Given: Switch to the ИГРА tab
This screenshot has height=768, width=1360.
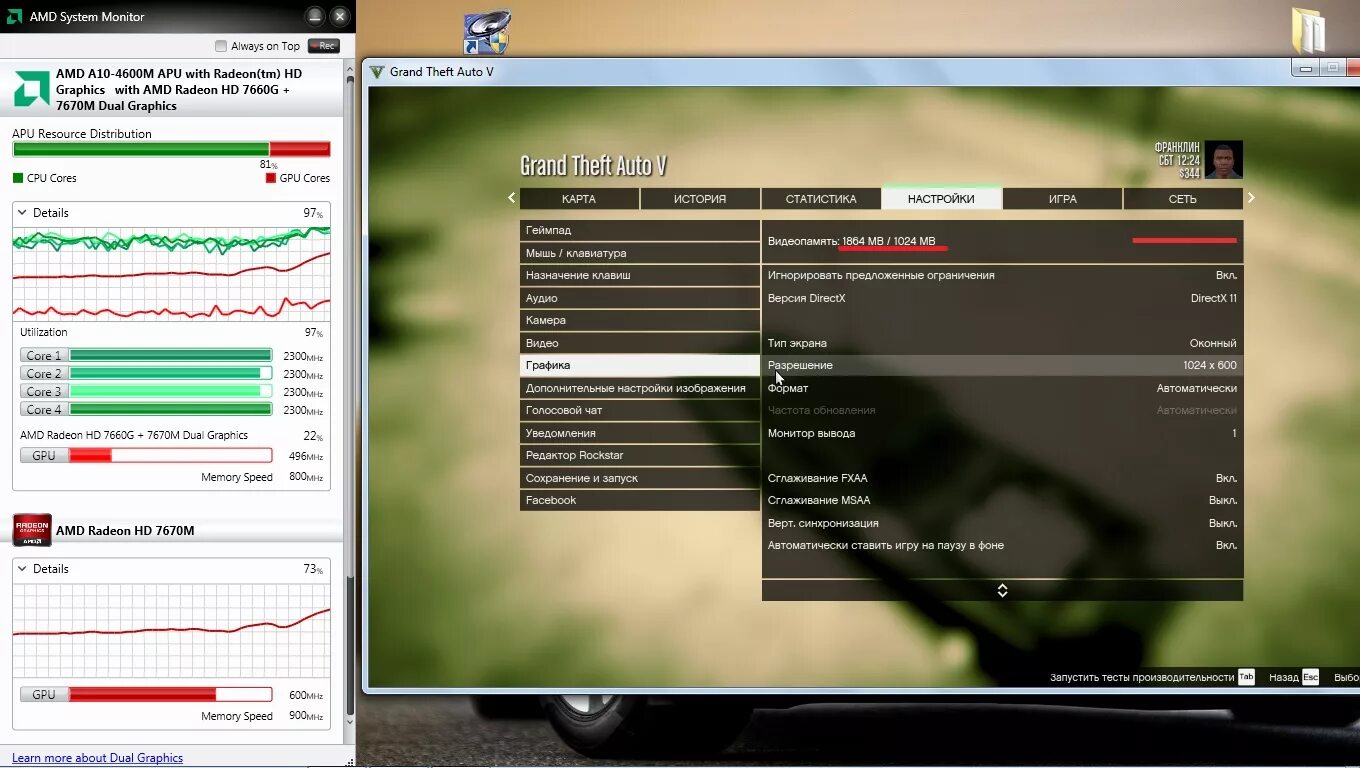Looking at the screenshot, I should point(1062,199).
